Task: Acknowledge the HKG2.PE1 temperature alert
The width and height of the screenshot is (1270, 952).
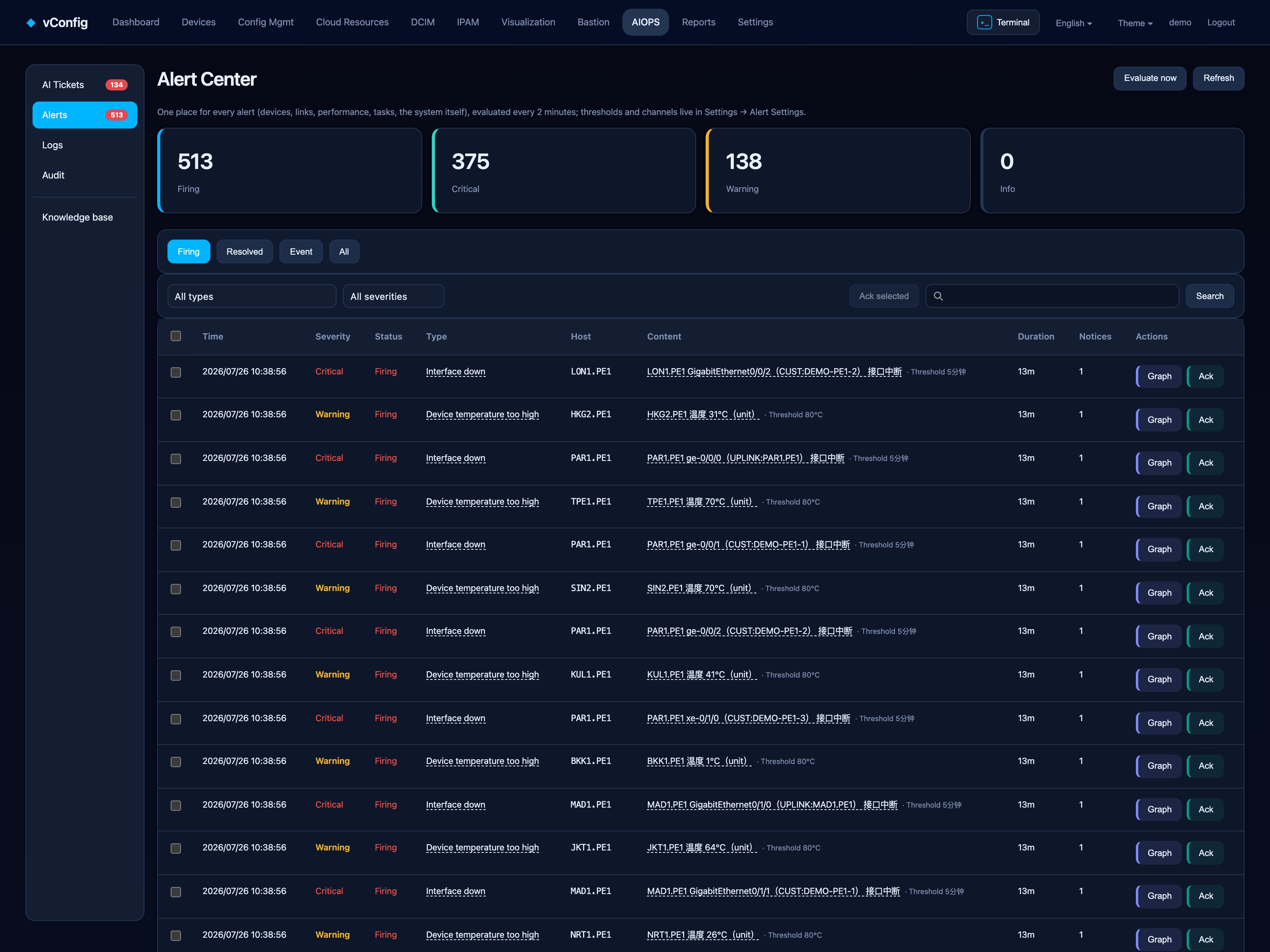Action: coord(1205,420)
